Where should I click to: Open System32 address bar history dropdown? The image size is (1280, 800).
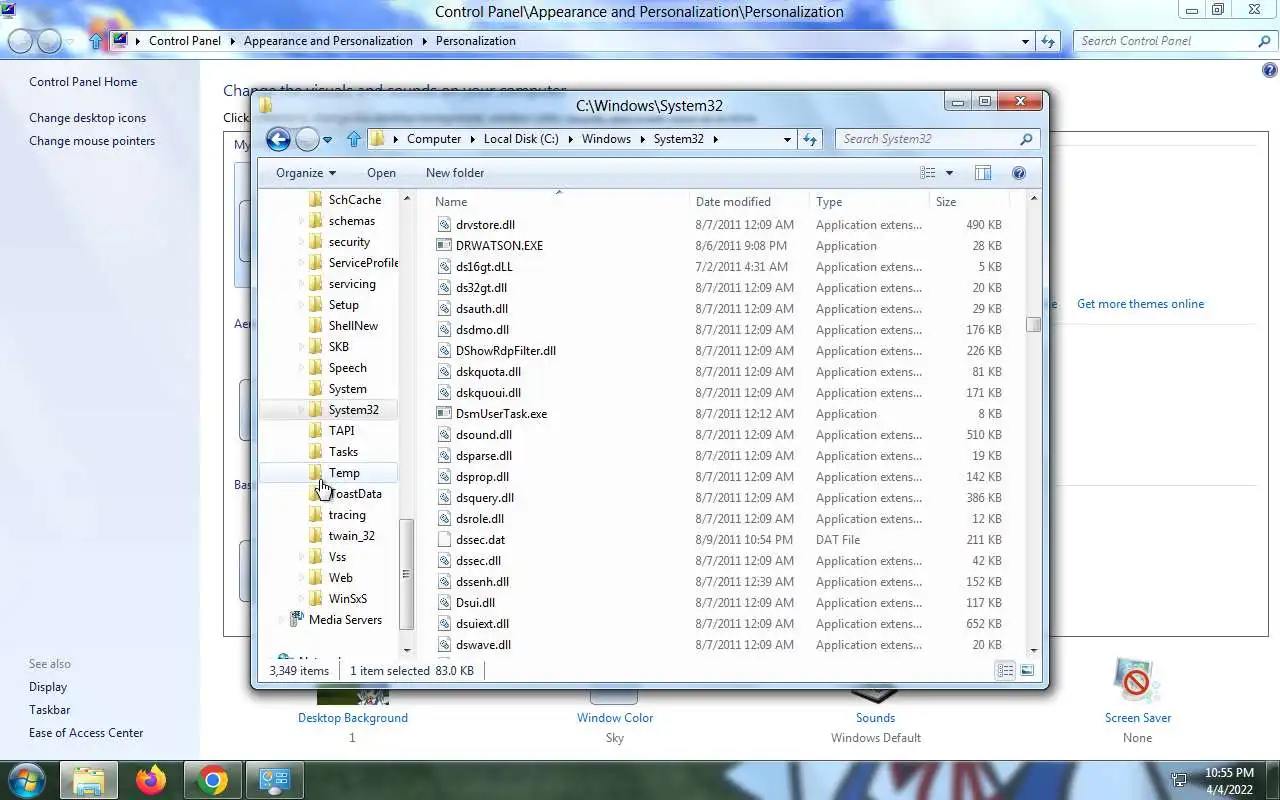(788, 139)
